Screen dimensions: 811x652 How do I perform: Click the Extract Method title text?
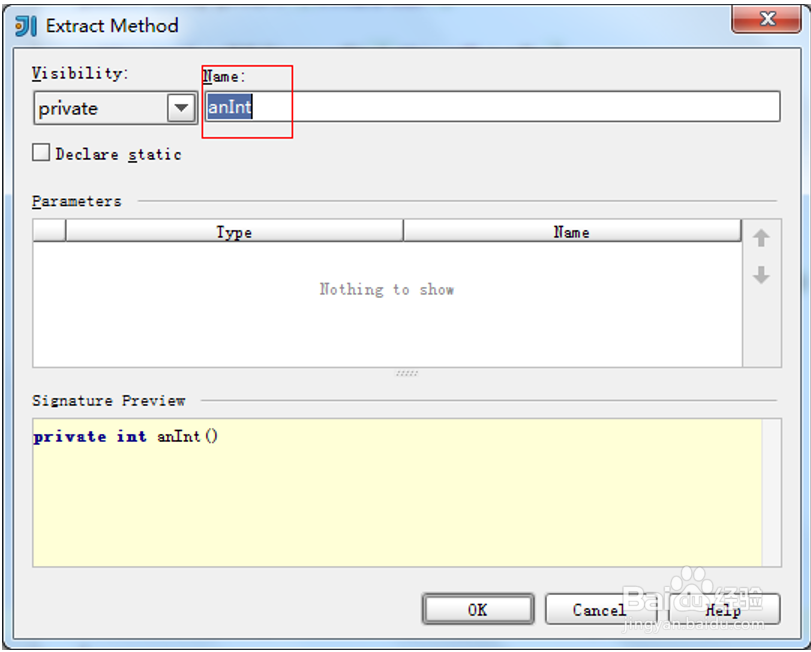(112, 26)
